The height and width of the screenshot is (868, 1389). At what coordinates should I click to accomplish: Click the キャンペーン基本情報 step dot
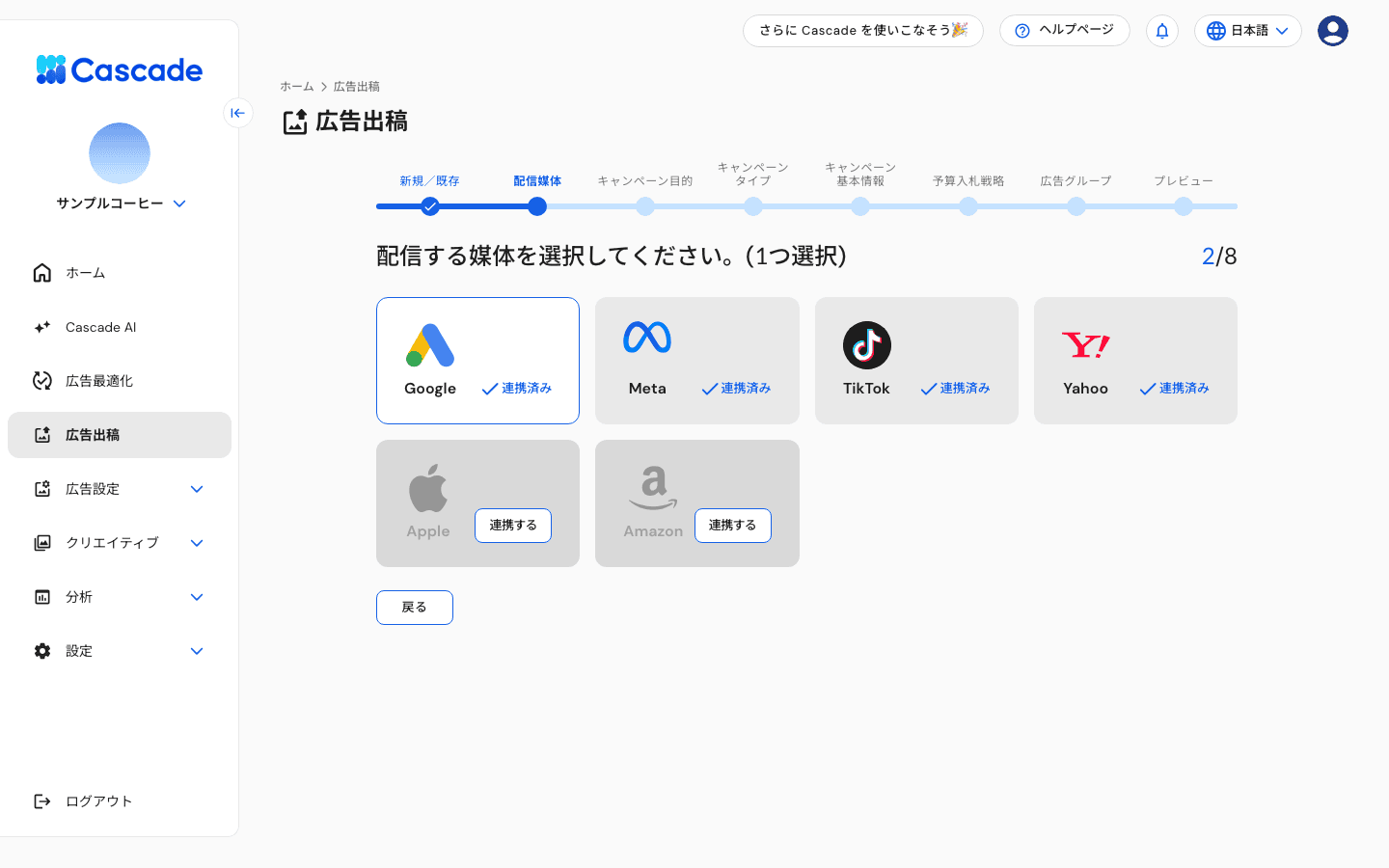click(860, 206)
